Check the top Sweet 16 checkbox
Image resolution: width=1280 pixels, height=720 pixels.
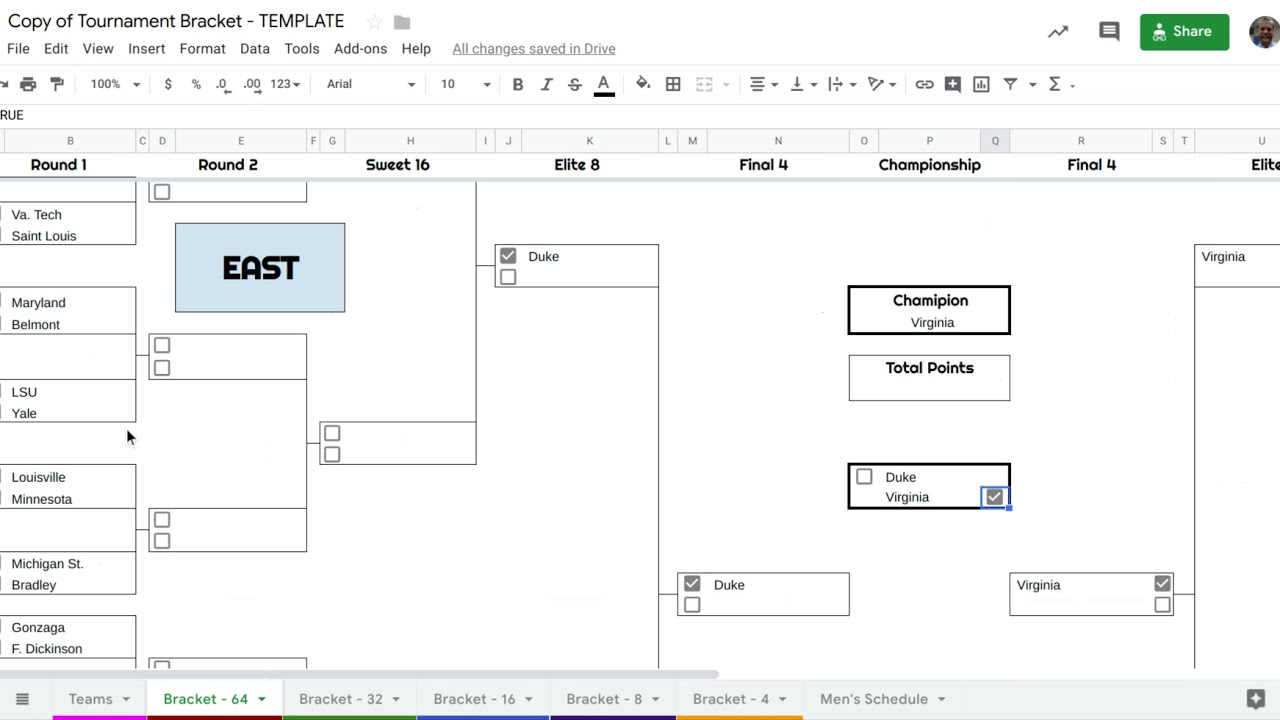coord(332,433)
